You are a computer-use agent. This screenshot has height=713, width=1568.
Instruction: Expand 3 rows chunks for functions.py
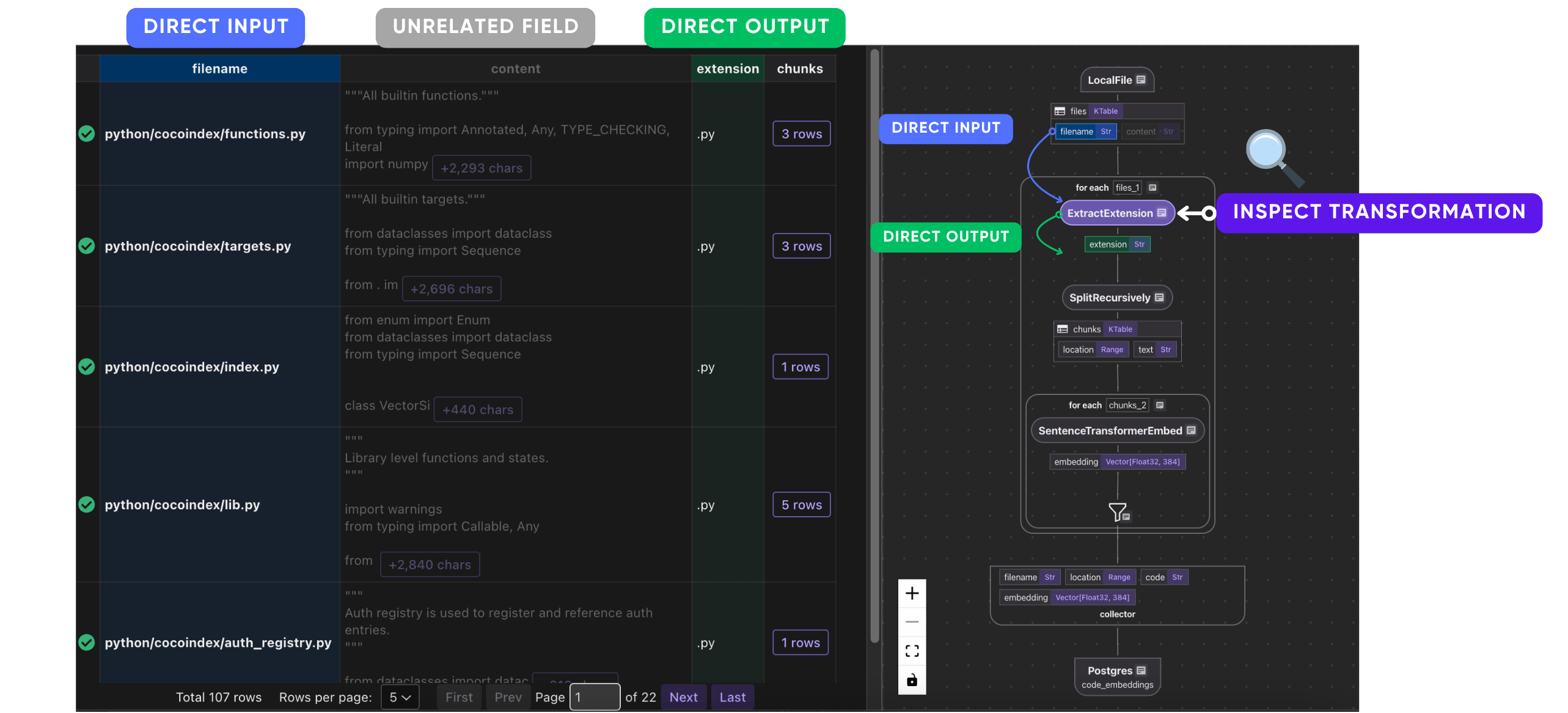pyautogui.click(x=802, y=134)
